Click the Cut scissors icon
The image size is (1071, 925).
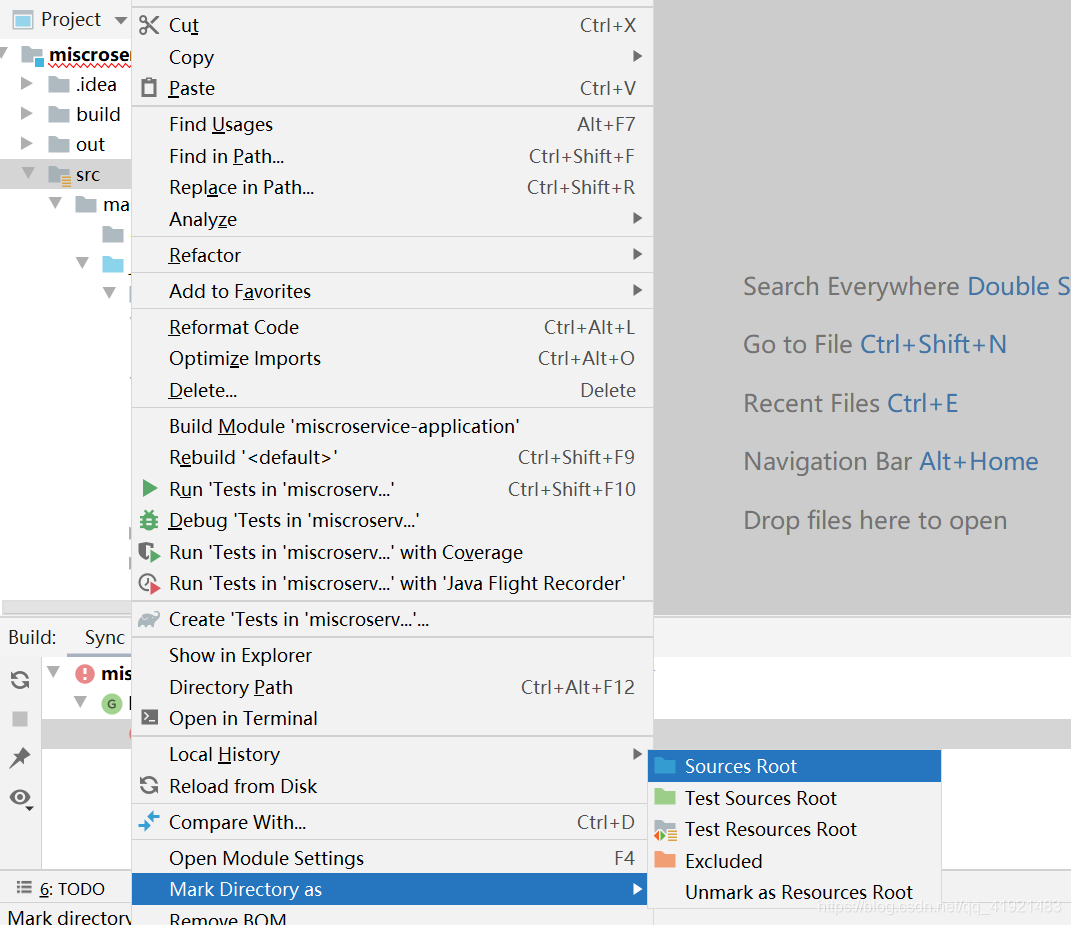[149, 25]
